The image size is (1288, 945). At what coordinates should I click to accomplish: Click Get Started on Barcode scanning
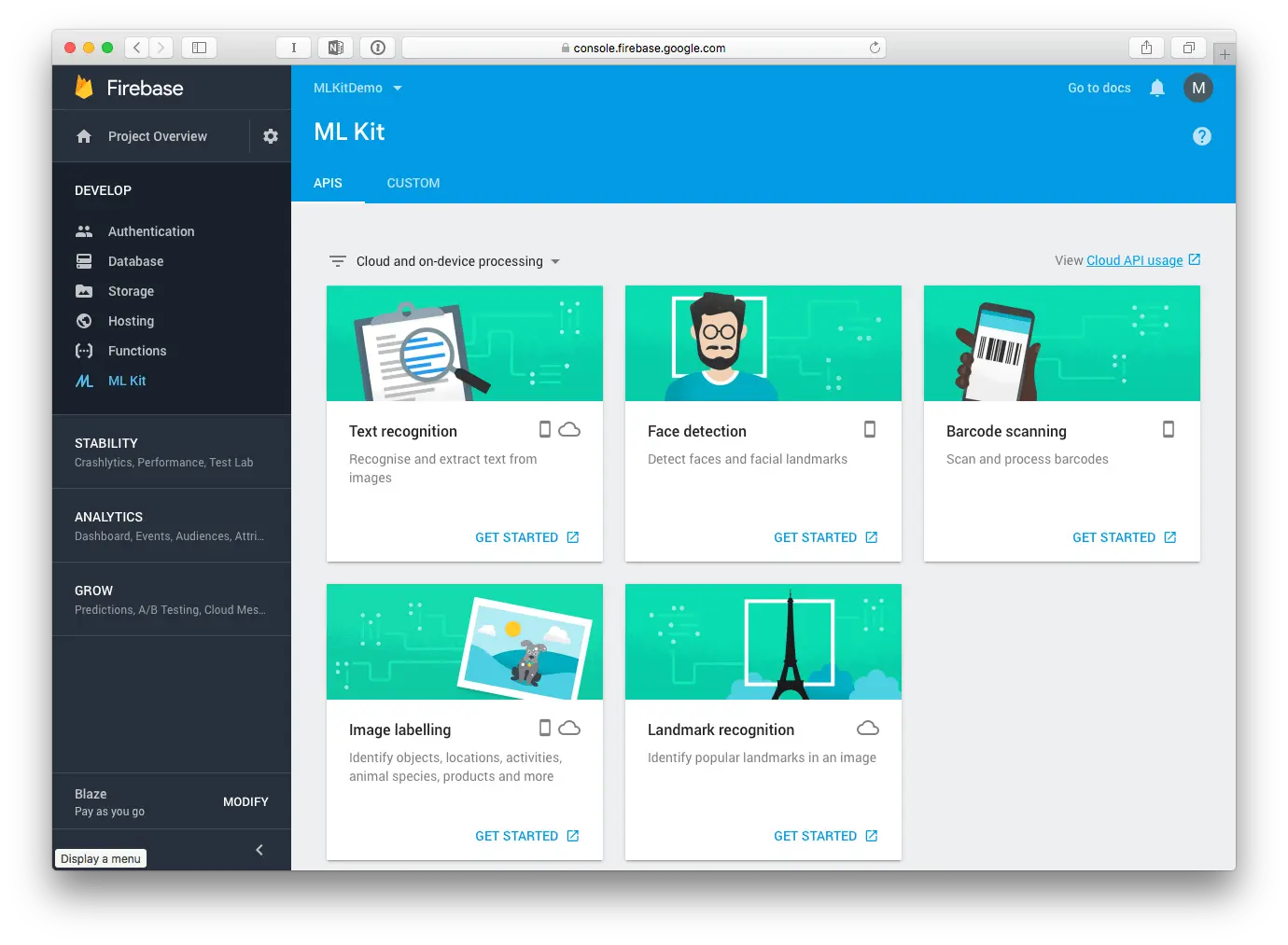(x=1125, y=537)
